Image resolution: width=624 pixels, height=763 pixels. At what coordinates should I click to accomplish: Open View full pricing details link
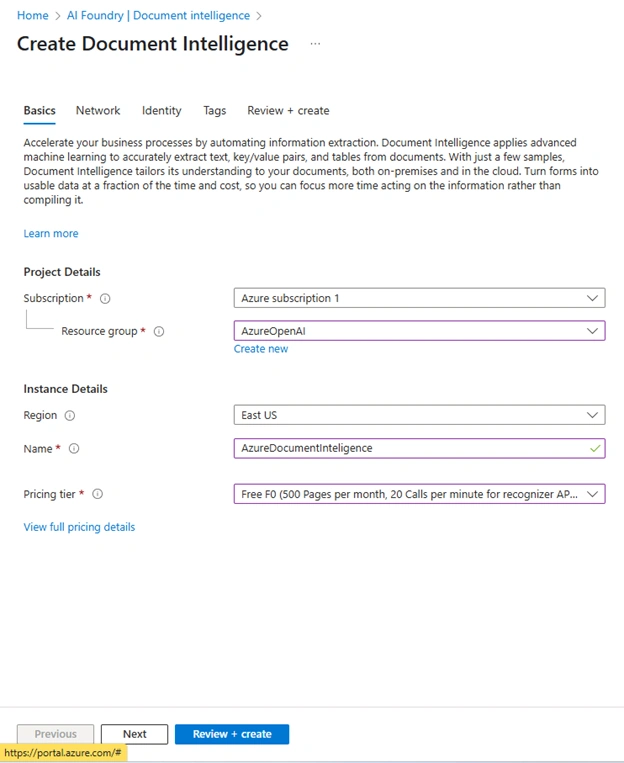coord(79,527)
